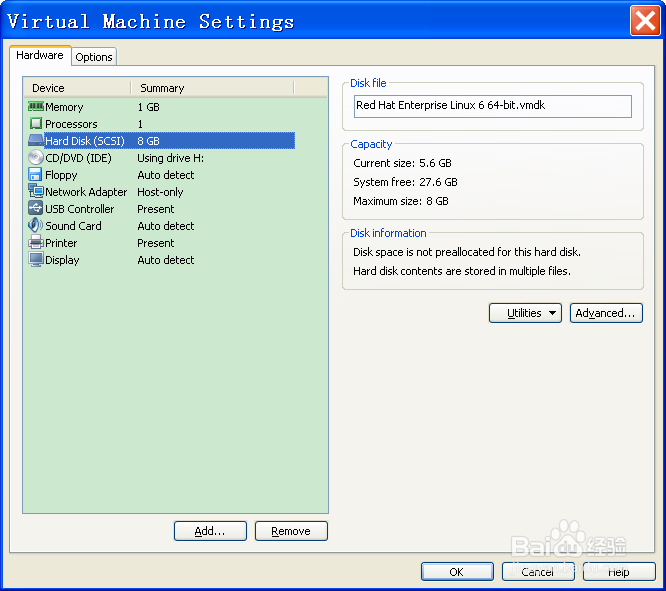This screenshot has height=591, width=666.
Task: Cancel the settings dialog
Action: point(538,572)
